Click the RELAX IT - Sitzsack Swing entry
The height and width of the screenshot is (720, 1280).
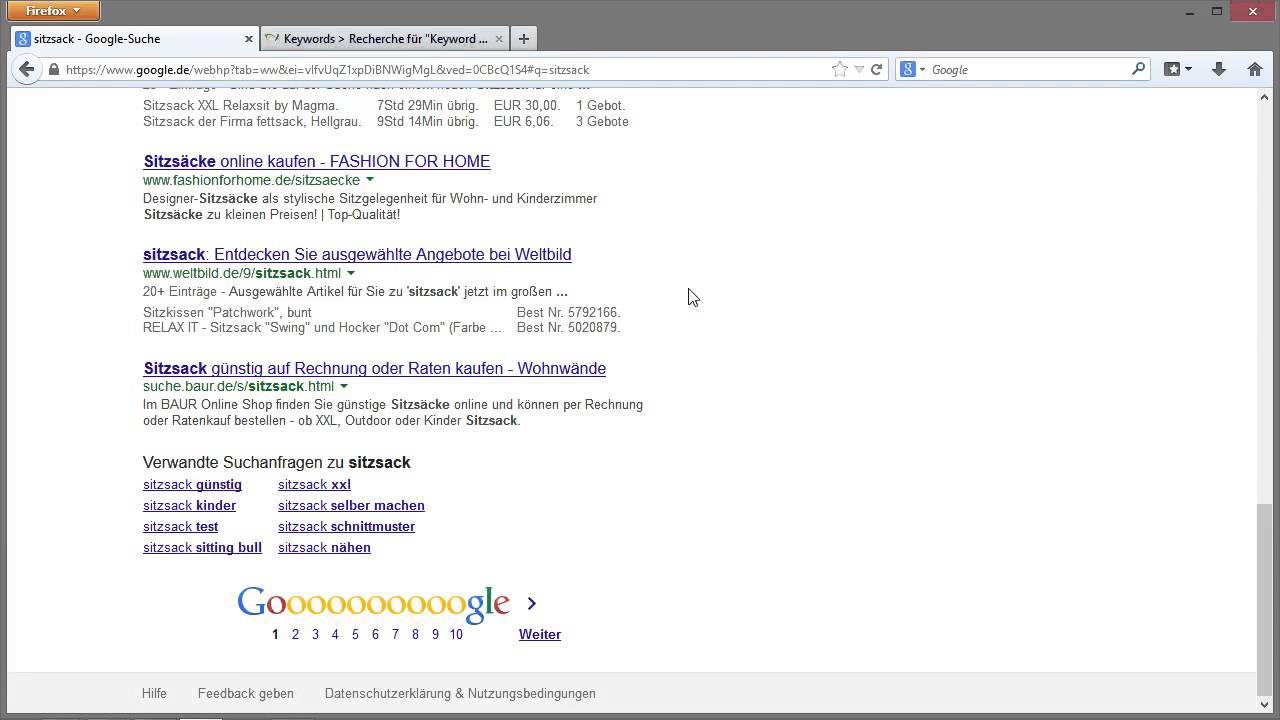coord(322,327)
